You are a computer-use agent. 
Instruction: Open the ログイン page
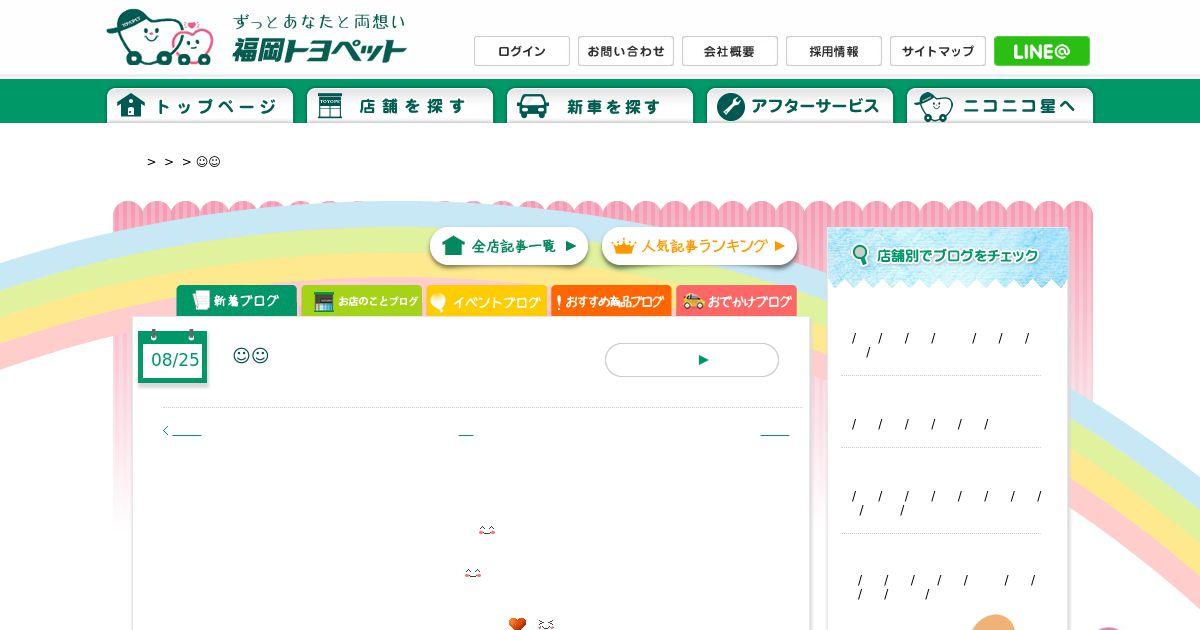pos(522,51)
